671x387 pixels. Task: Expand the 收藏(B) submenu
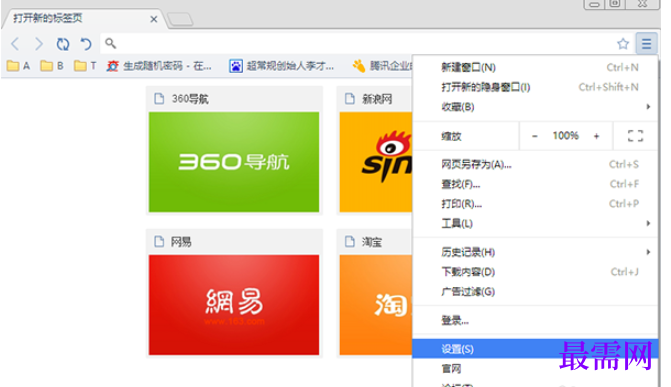(535, 107)
